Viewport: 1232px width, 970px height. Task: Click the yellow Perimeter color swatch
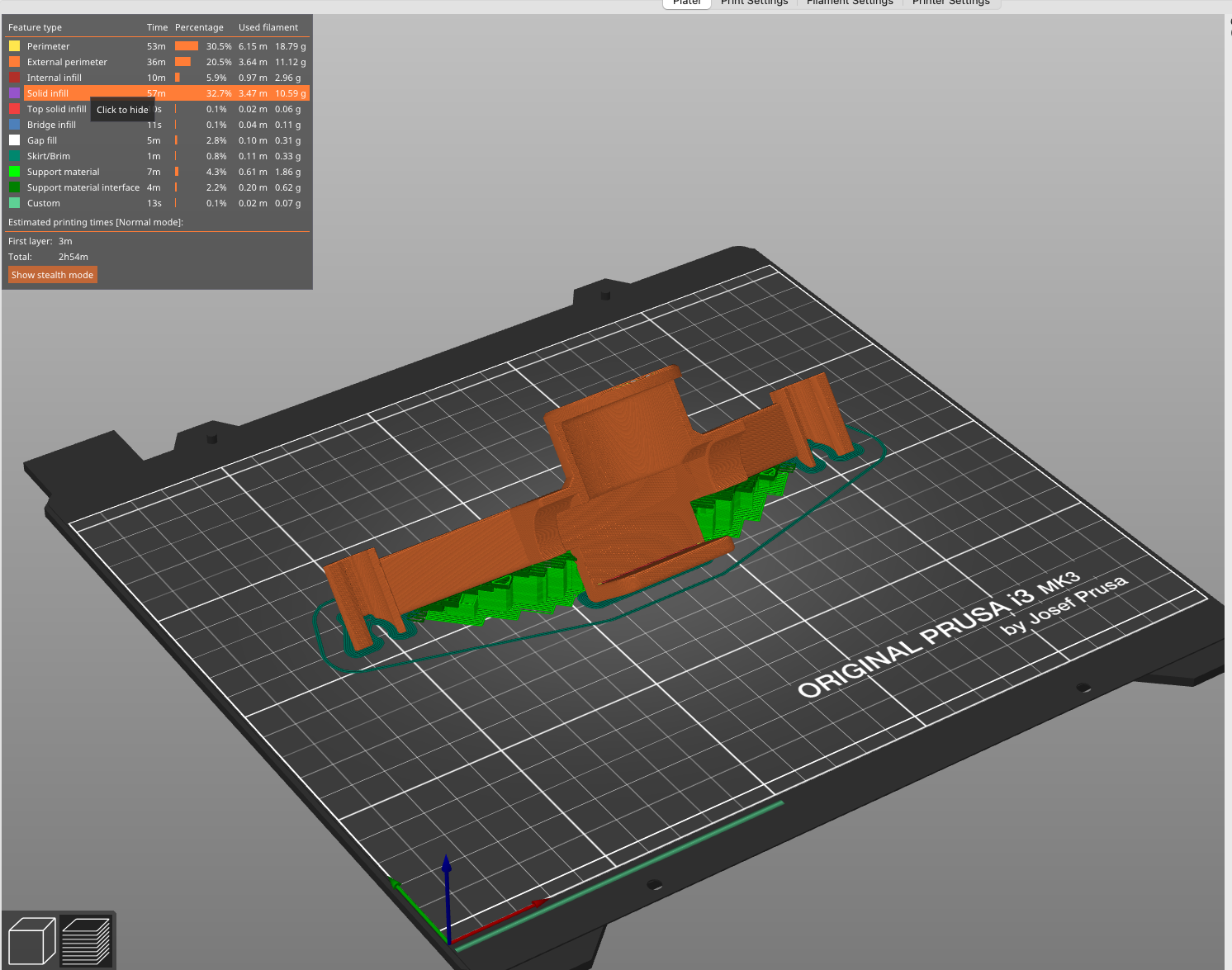point(14,46)
